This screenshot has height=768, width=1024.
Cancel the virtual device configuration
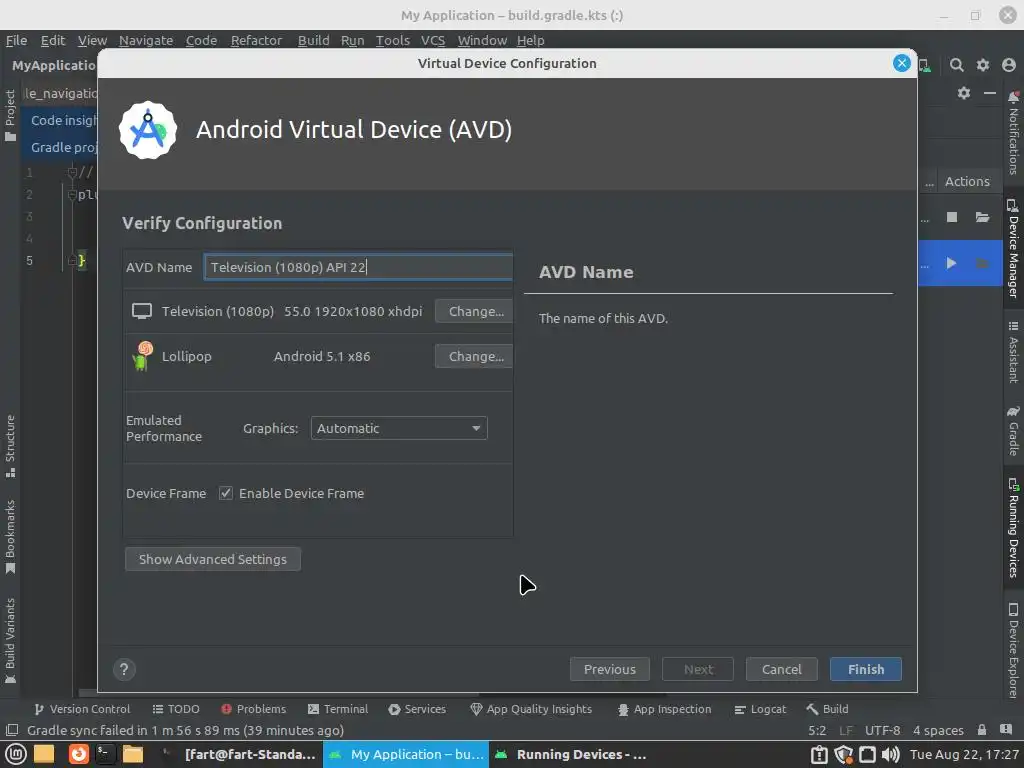tap(781, 669)
